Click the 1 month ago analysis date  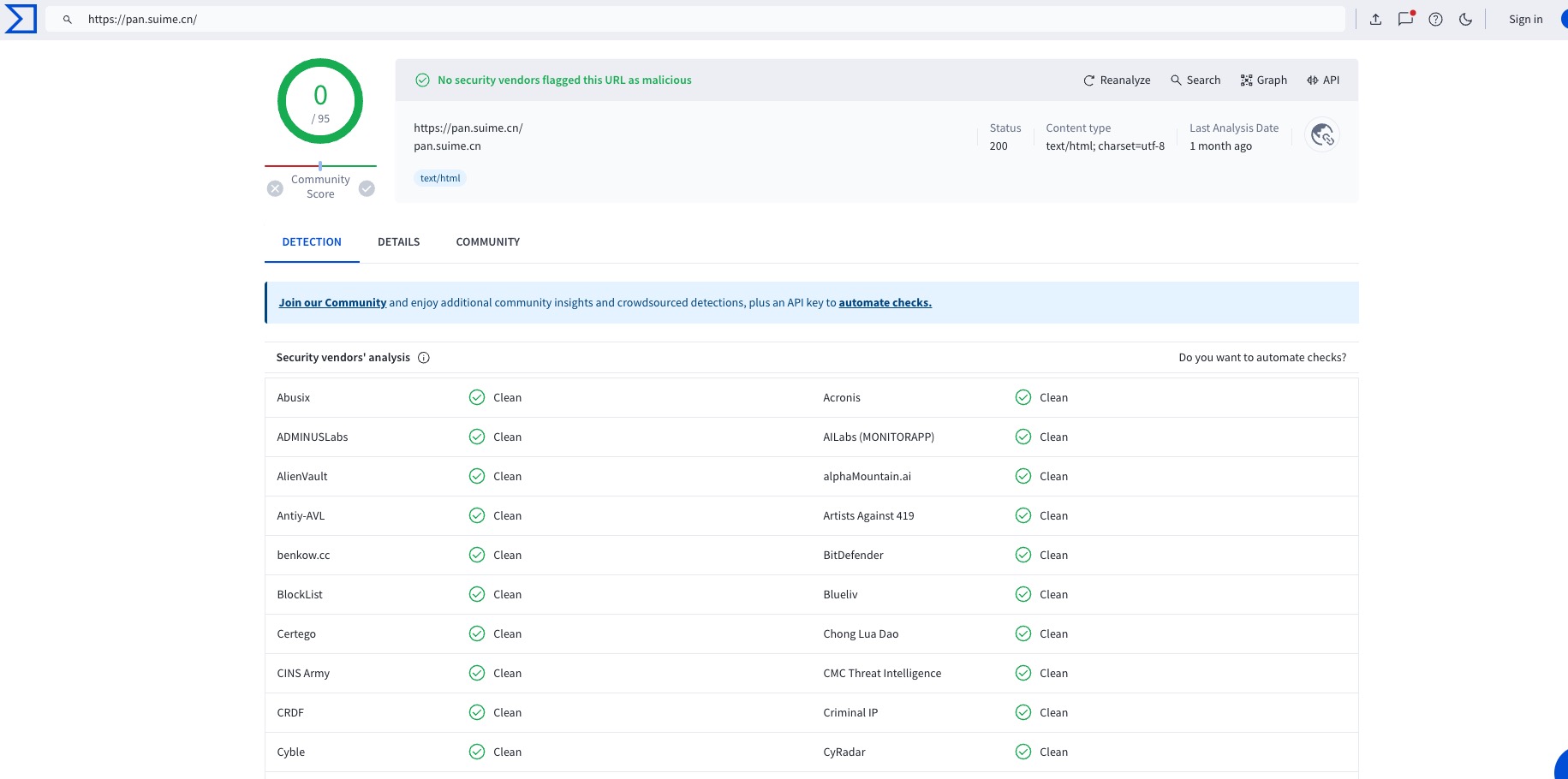click(1220, 146)
